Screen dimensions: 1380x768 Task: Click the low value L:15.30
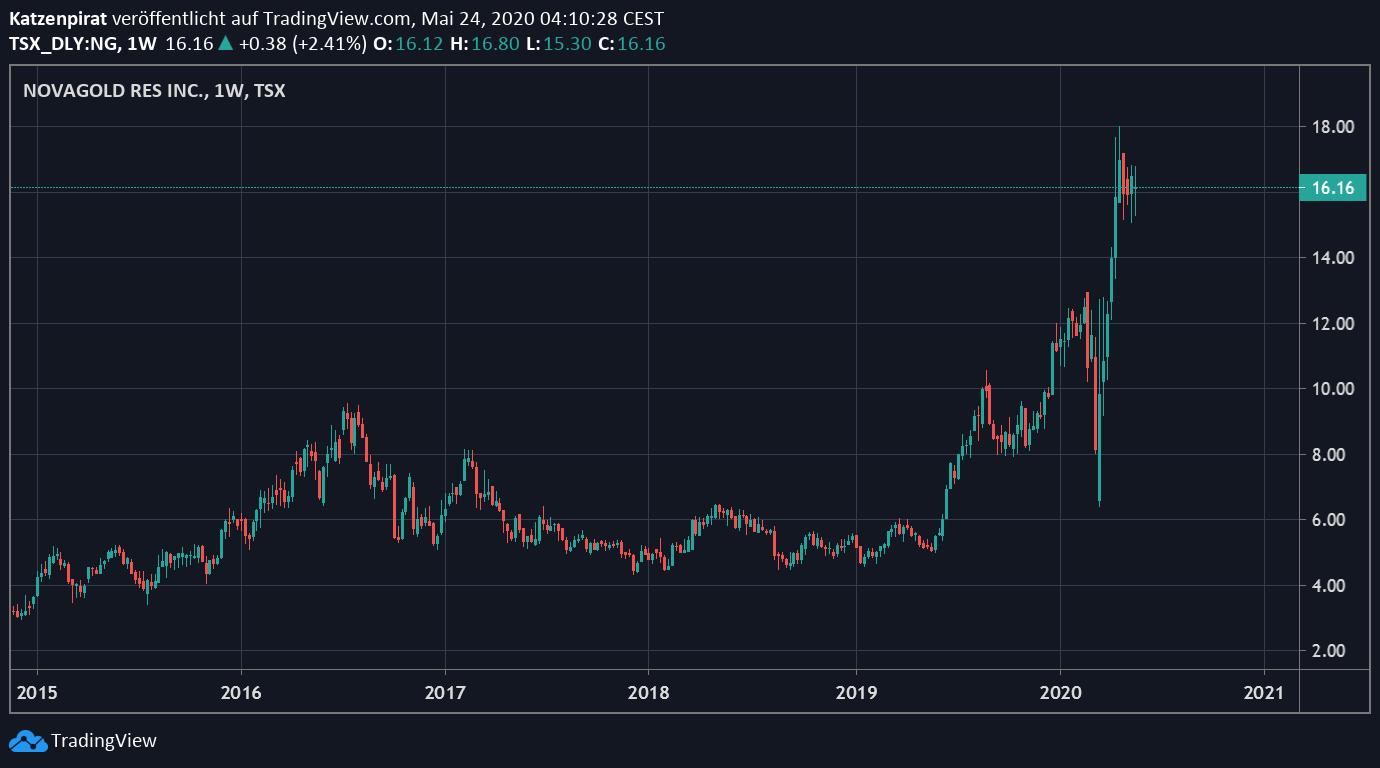click(x=559, y=43)
